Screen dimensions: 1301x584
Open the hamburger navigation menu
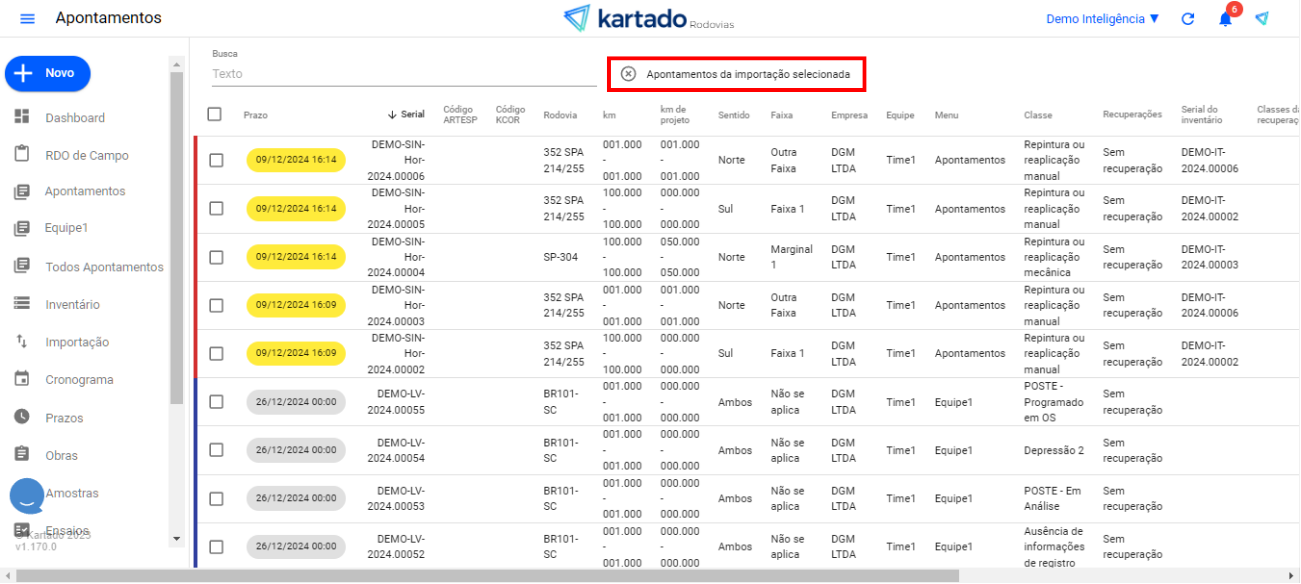click(x=27, y=19)
